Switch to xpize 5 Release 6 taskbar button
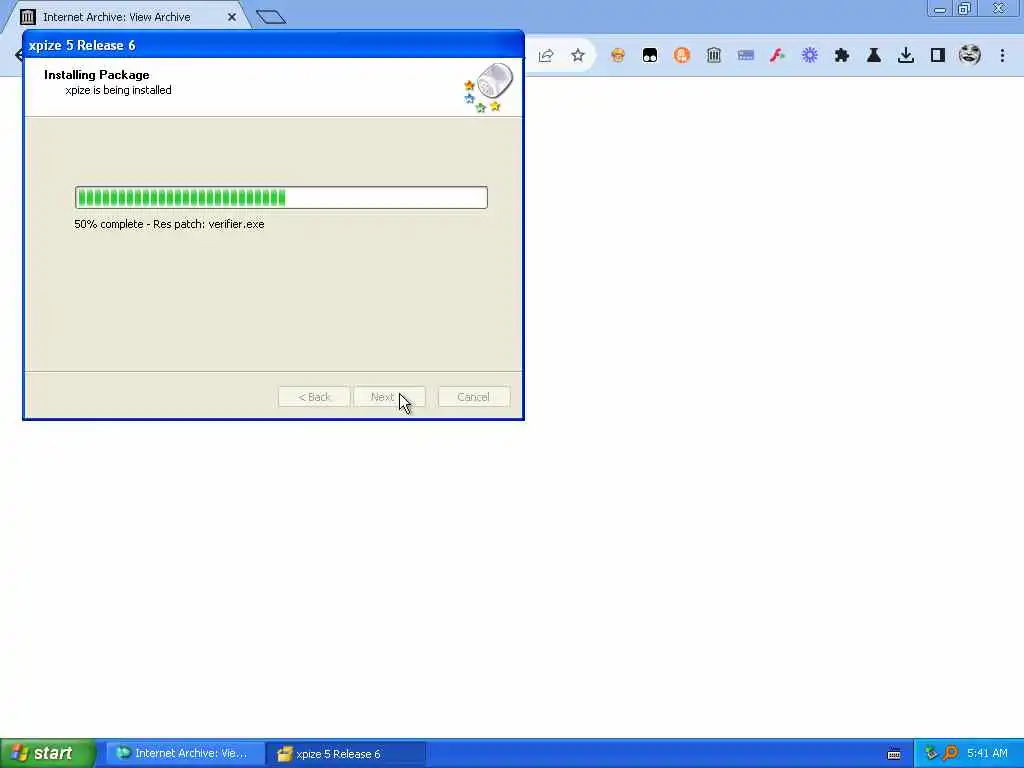Viewport: 1024px width, 768px height. (x=347, y=754)
